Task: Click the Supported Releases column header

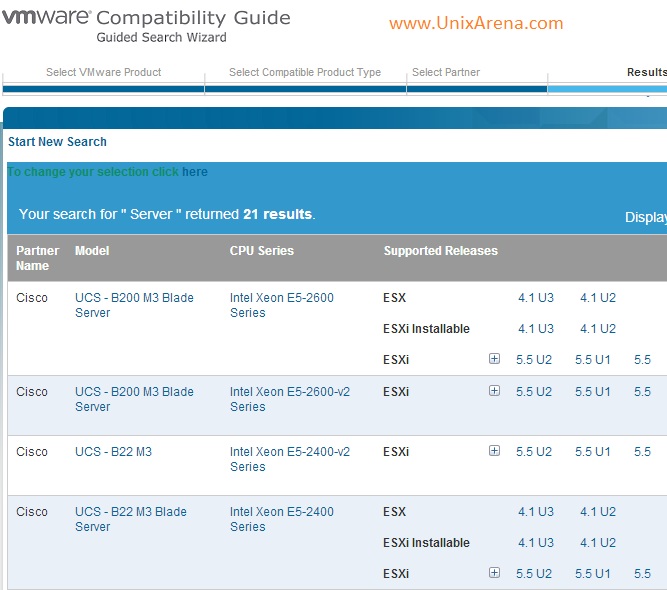Action: tap(440, 251)
